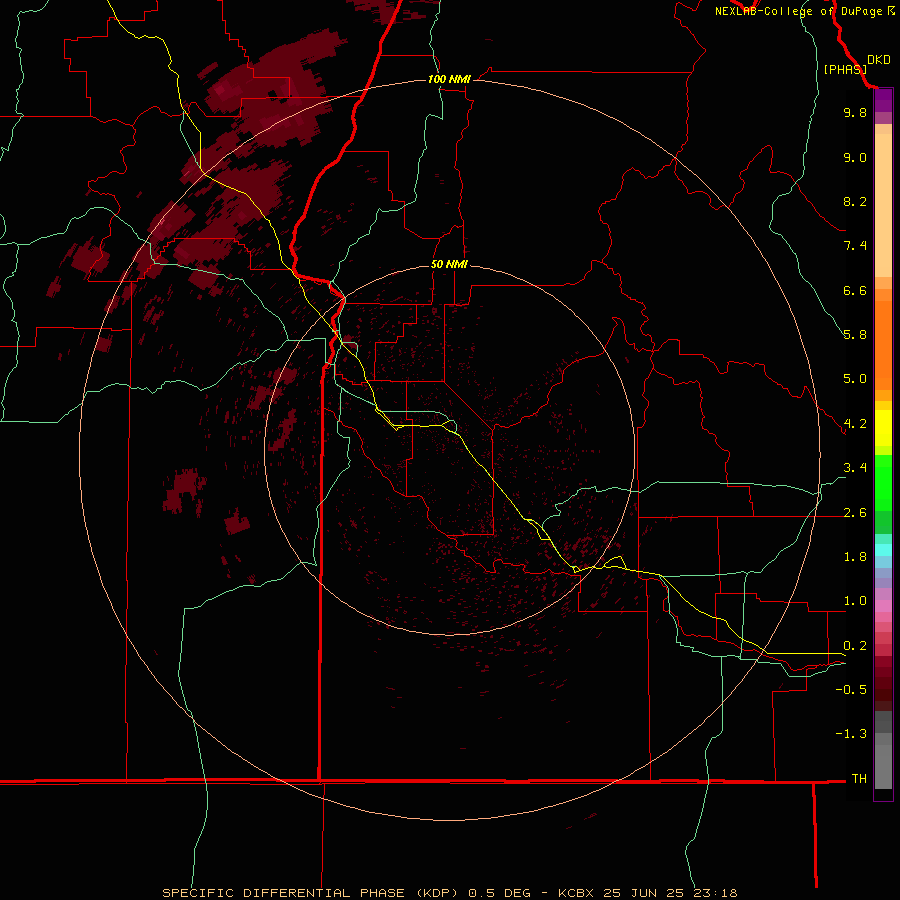Click the "[PHAS]" label beside the color bar
900x900 pixels.
click(845, 70)
